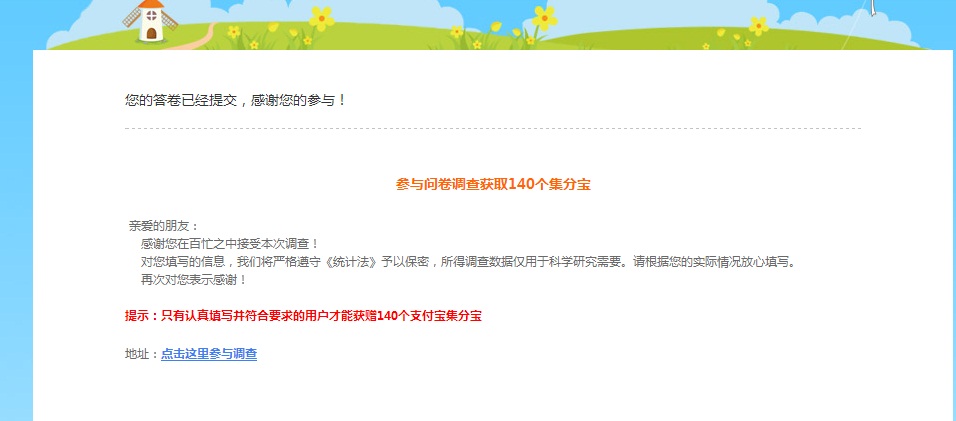This screenshot has width=956, height=421.
Task: Click the 感谢您在百忙之中接受本次调查 sentence
Action: 230,244
